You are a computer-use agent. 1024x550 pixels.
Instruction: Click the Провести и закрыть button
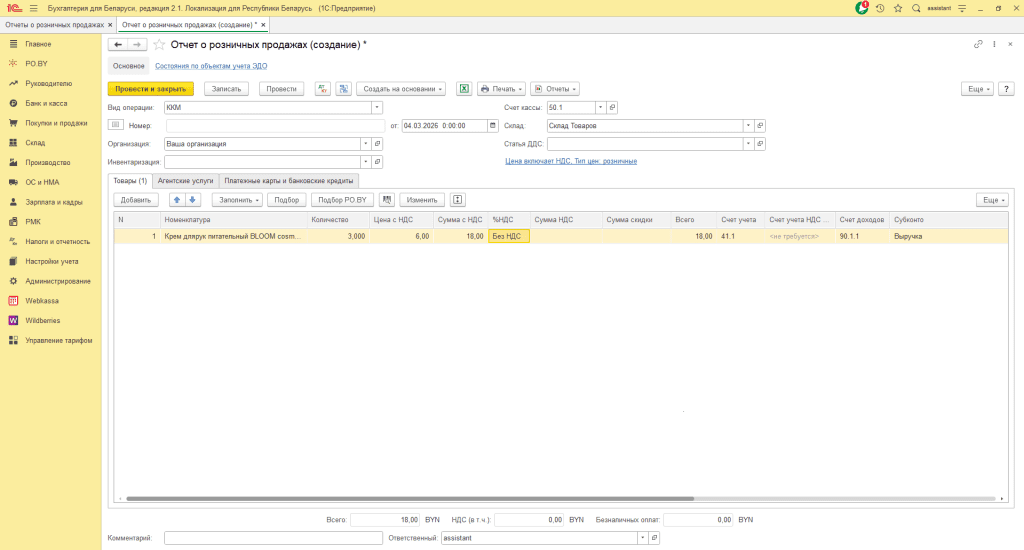coord(150,89)
